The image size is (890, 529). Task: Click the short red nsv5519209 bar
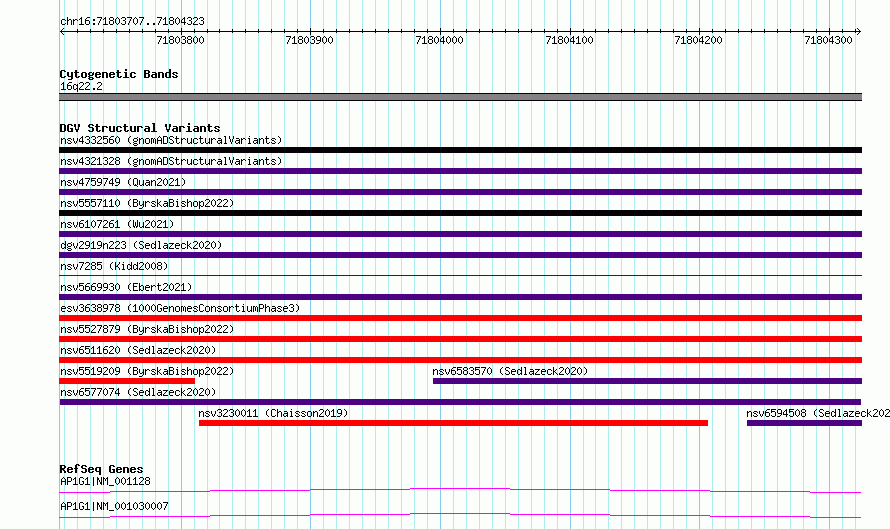(x=127, y=381)
